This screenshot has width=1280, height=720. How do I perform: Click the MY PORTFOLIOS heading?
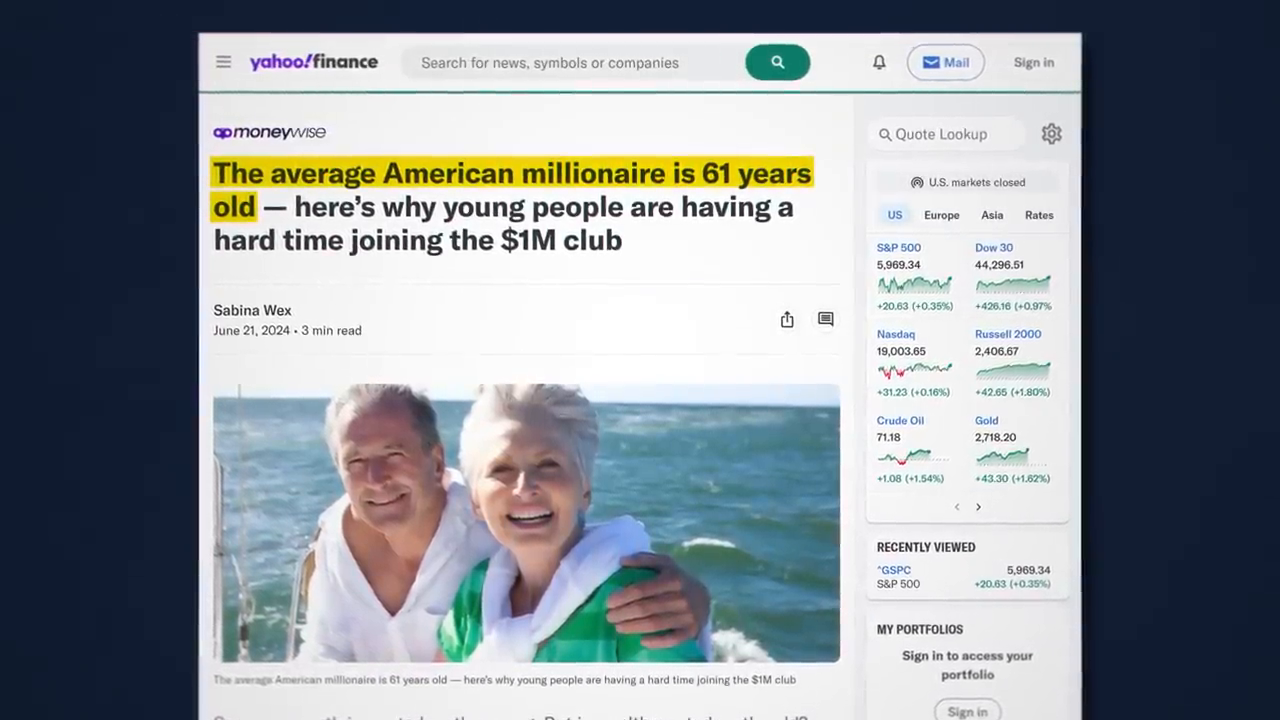pyautogui.click(x=920, y=629)
